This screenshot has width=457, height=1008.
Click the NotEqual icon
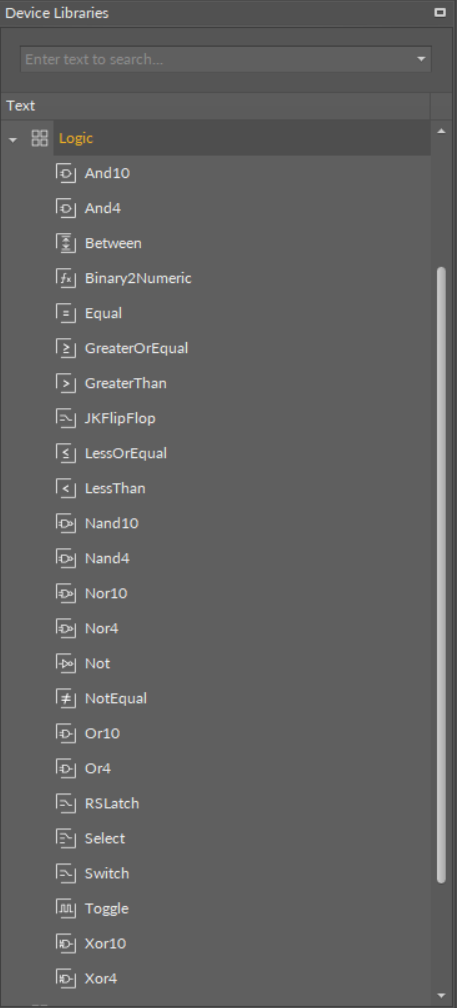point(66,698)
